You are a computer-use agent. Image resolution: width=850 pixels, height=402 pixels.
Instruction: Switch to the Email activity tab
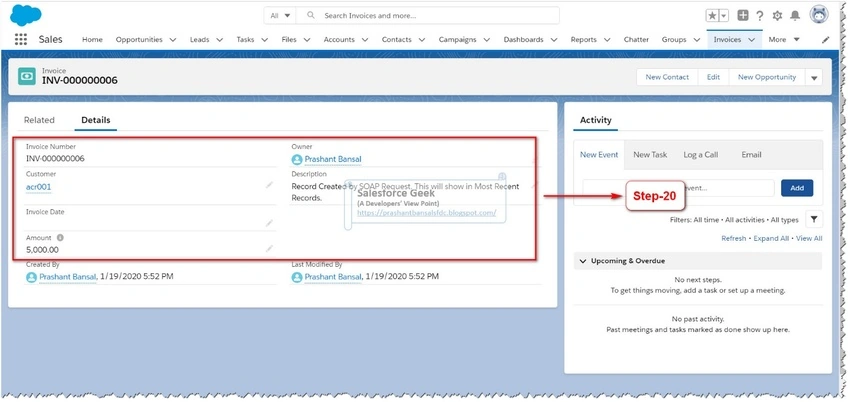coord(751,155)
